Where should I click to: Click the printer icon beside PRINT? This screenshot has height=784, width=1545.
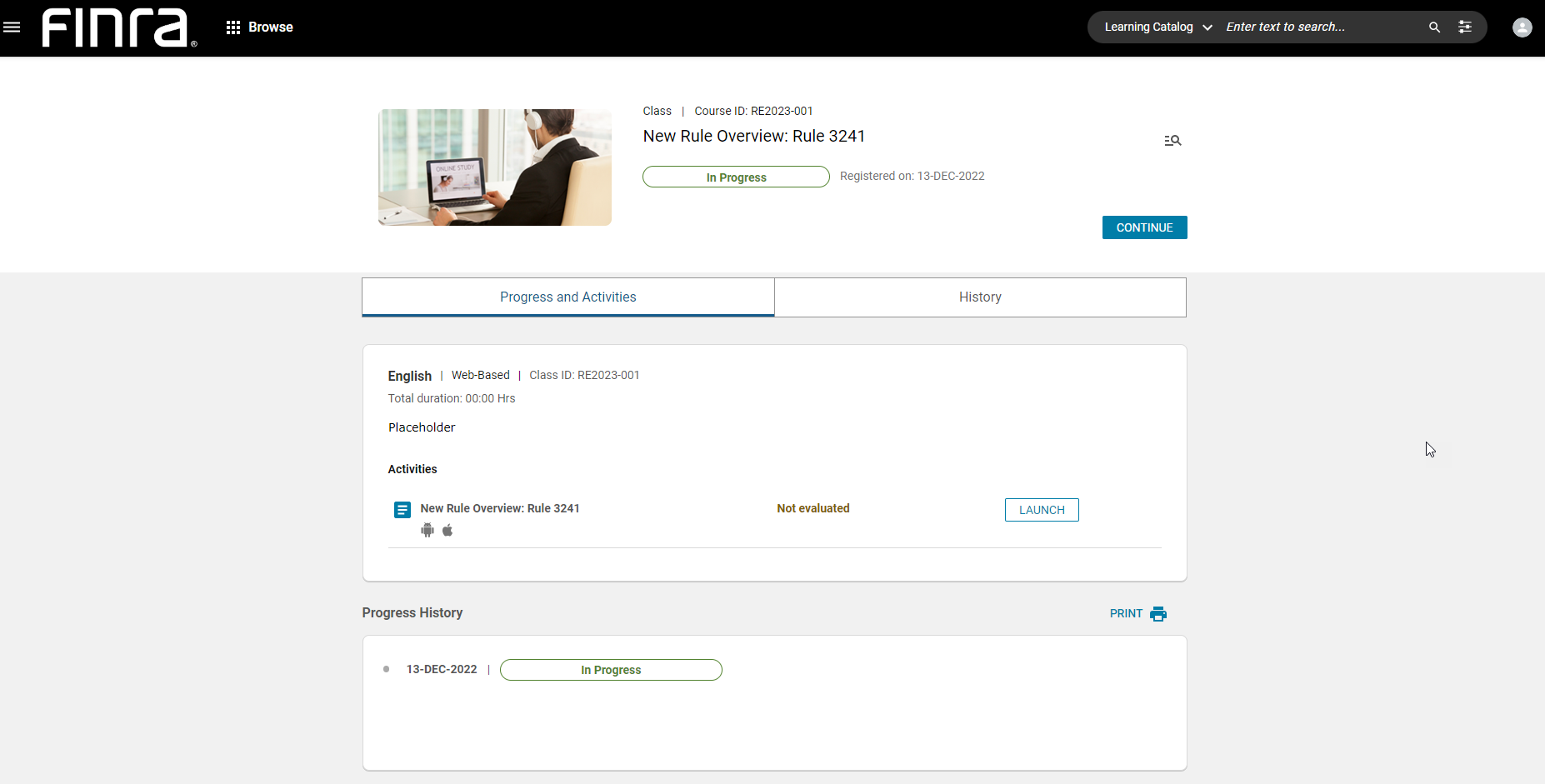(1158, 614)
